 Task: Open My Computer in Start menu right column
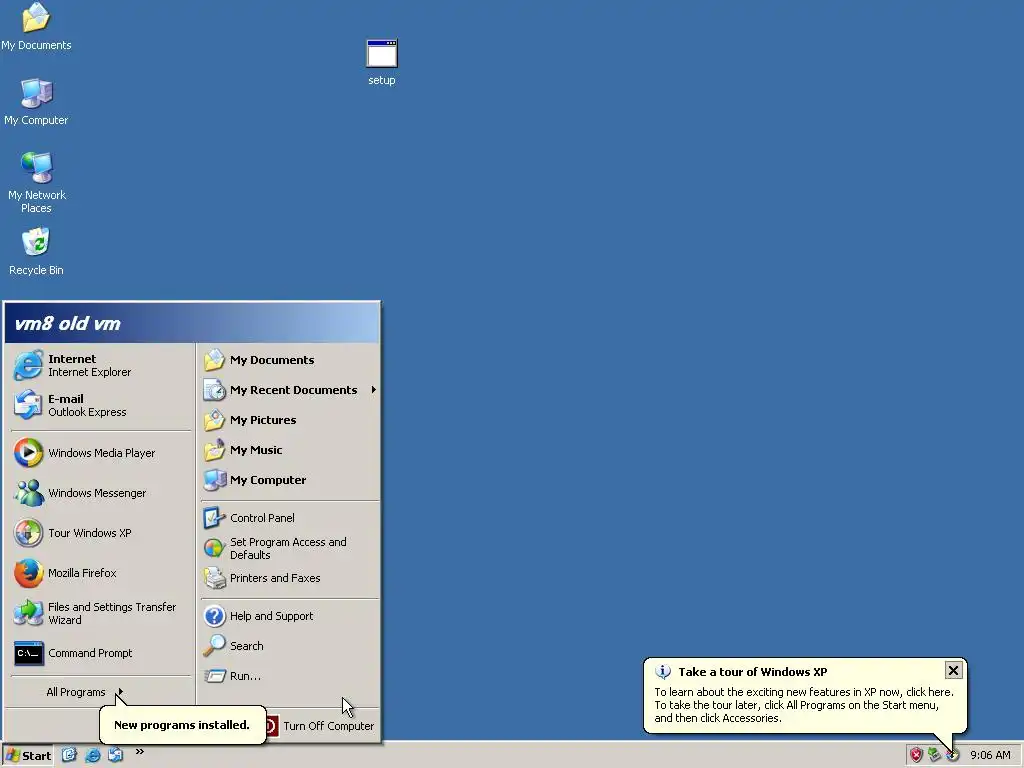click(289, 480)
